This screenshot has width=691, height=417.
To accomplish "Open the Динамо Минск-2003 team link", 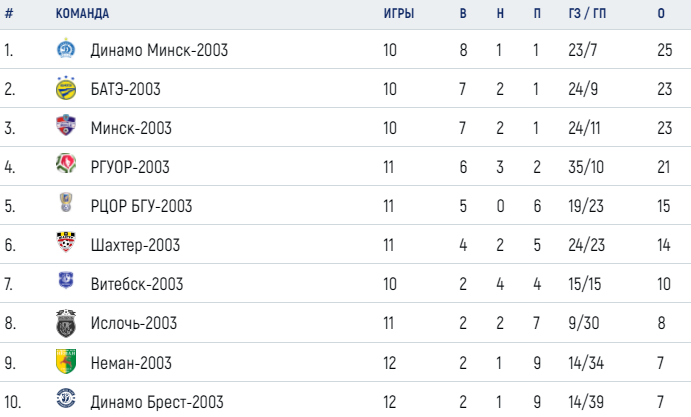I will pyautogui.click(x=159, y=50).
